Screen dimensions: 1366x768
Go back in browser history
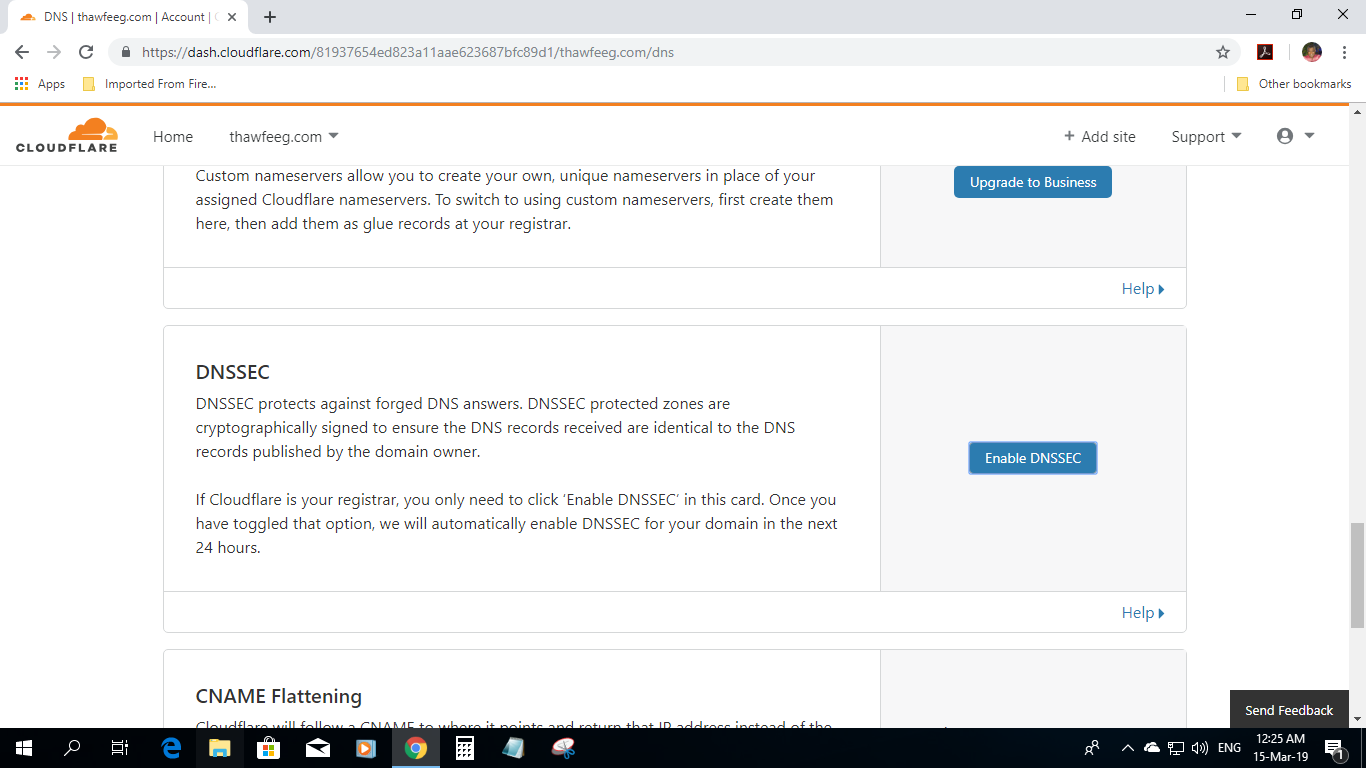coord(22,52)
